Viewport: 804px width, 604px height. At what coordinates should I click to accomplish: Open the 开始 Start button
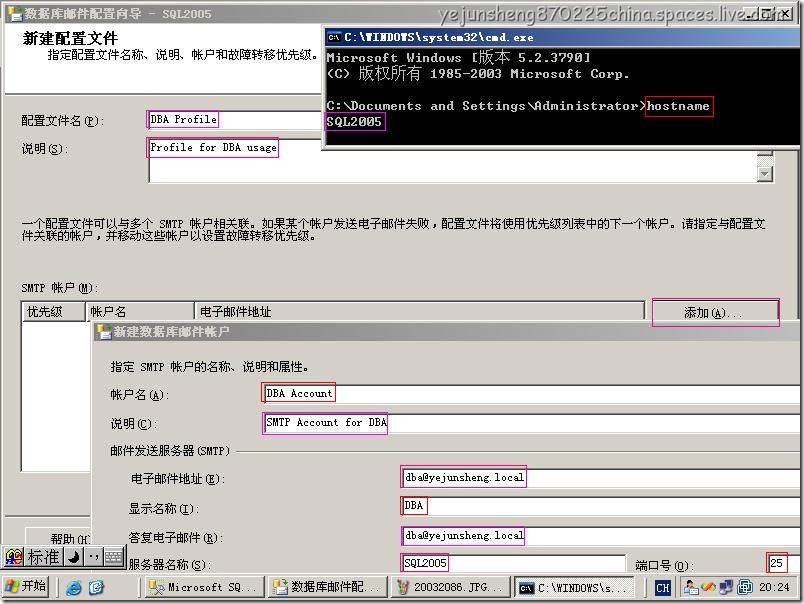pyautogui.click(x=26, y=587)
